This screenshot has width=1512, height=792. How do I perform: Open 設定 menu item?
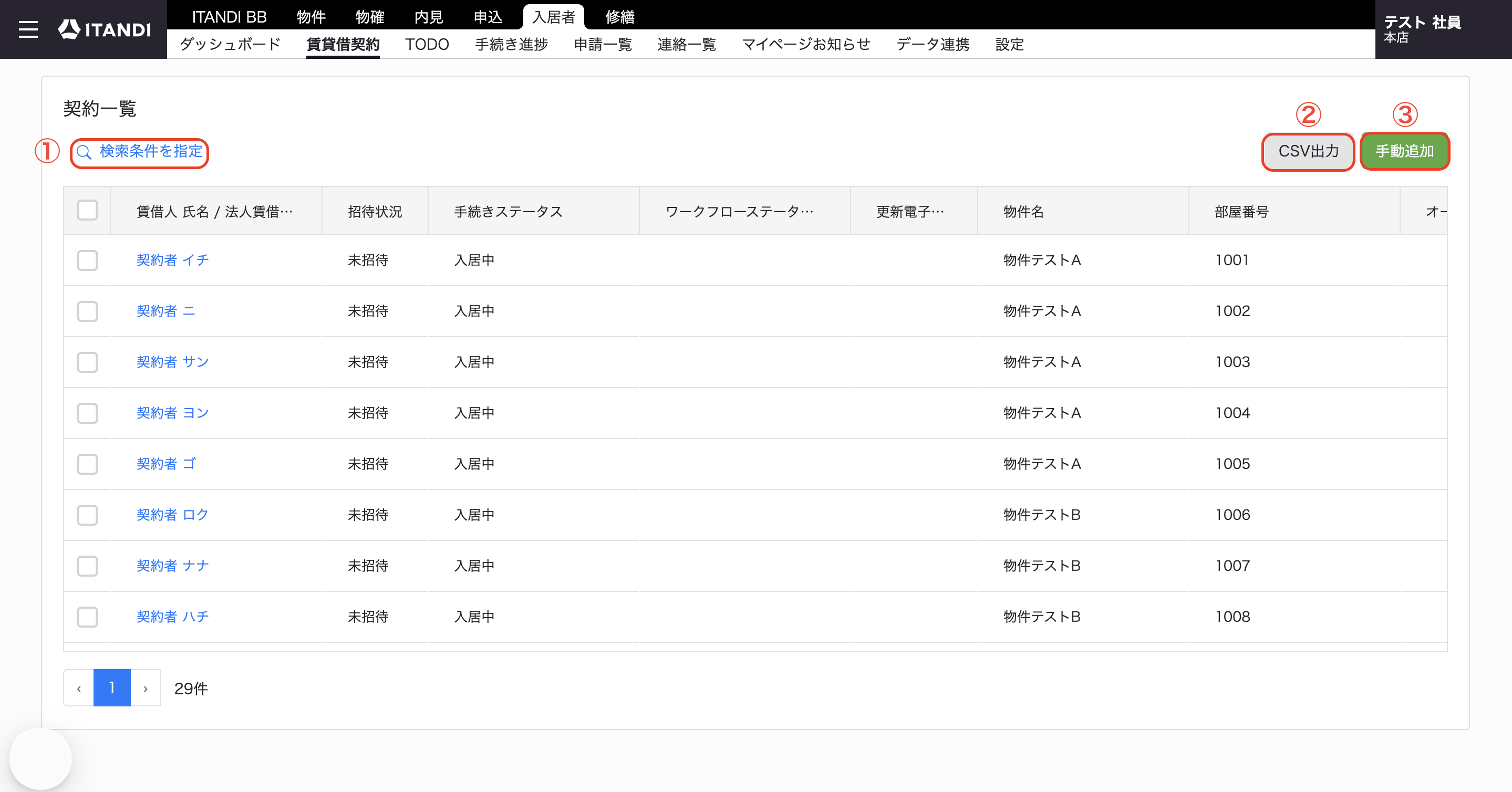tap(1010, 45)
